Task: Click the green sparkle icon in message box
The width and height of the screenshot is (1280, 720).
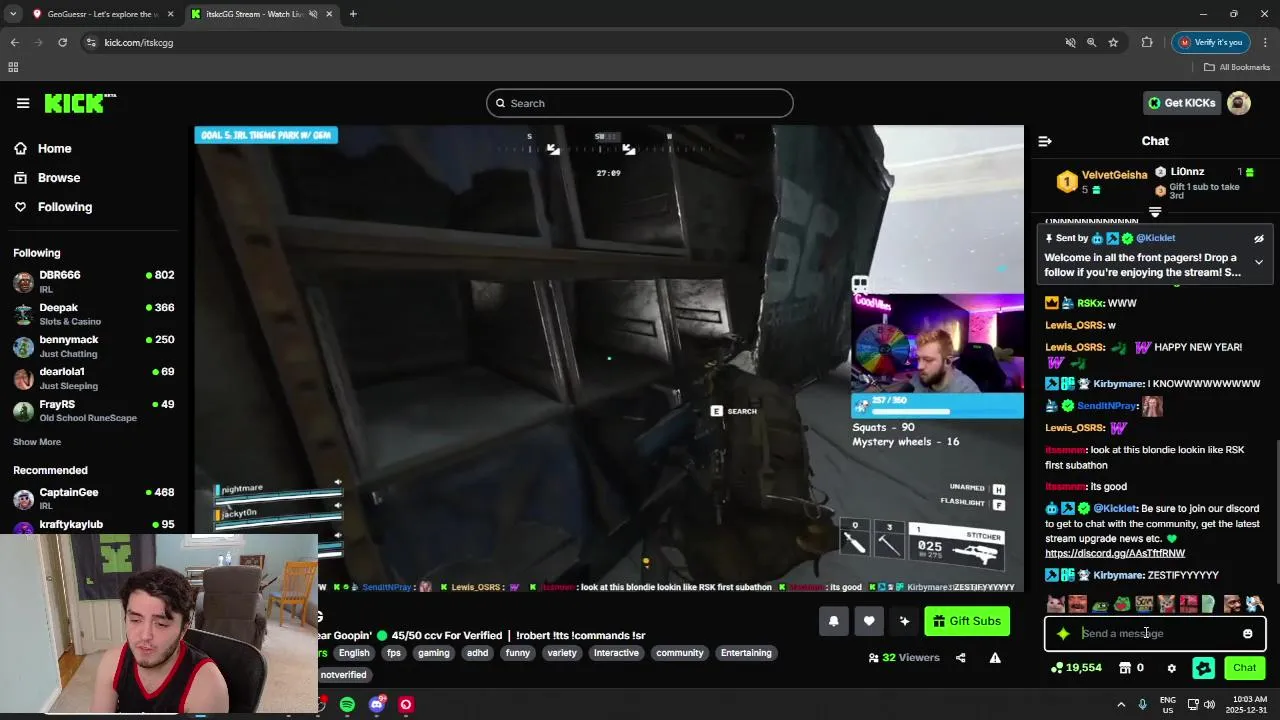Action: [x=1063, y=634]
